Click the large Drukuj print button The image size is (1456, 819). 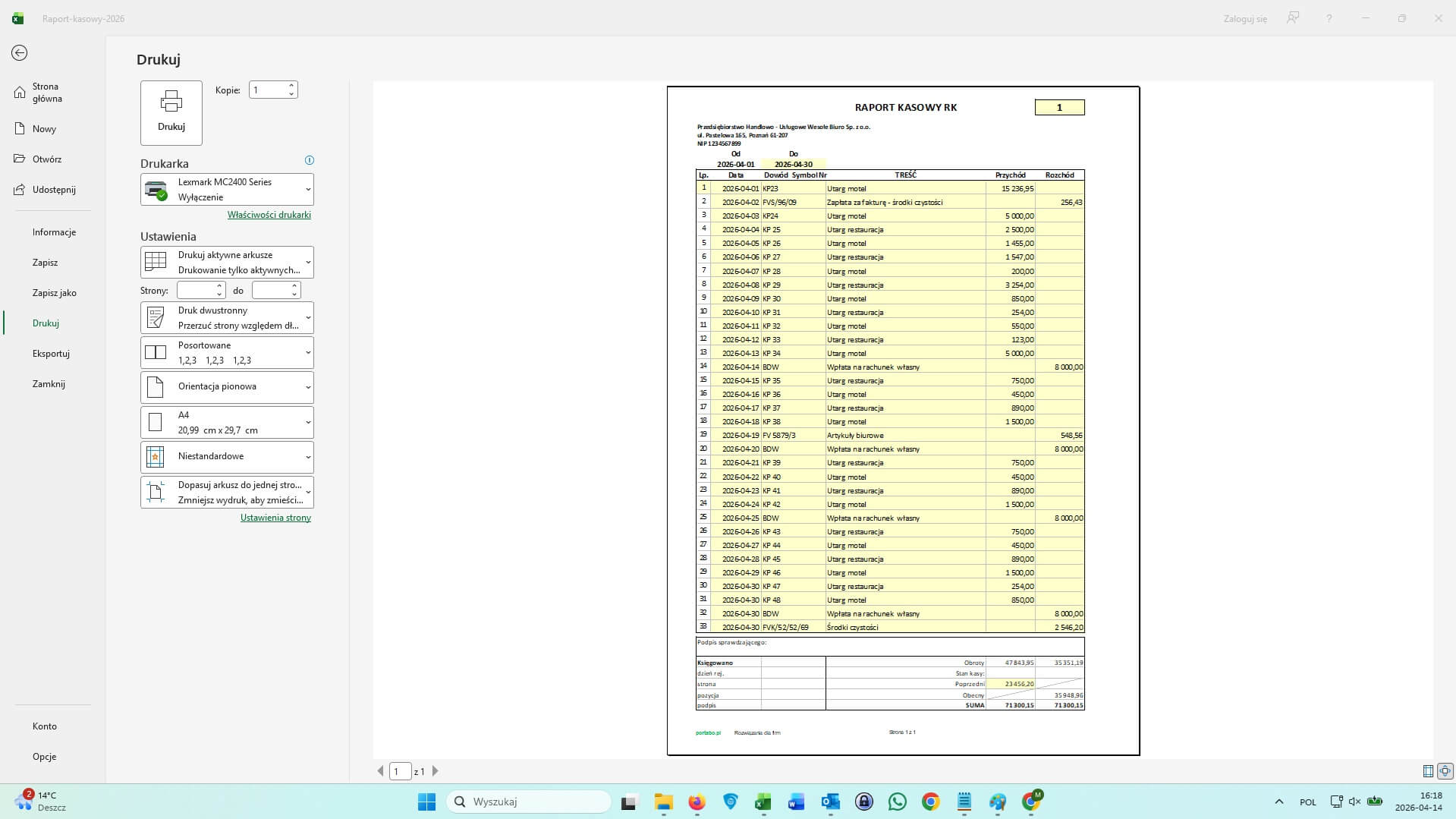tap(171, 112)
